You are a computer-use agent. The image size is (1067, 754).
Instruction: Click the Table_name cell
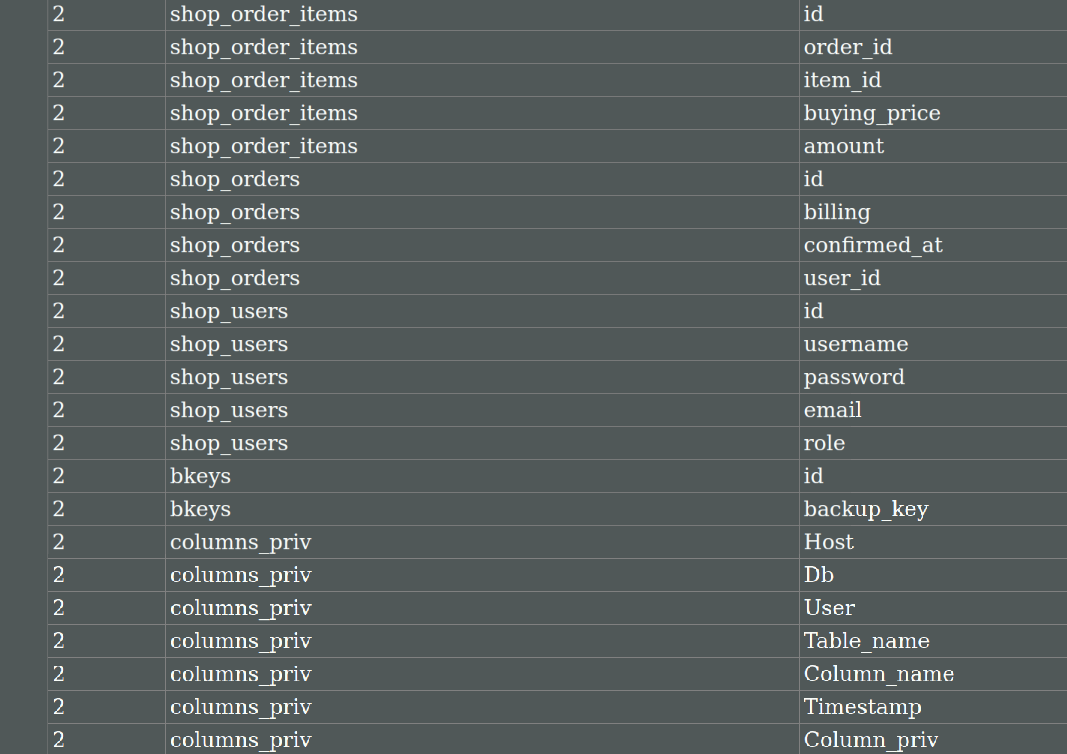(x=867, y=641)
